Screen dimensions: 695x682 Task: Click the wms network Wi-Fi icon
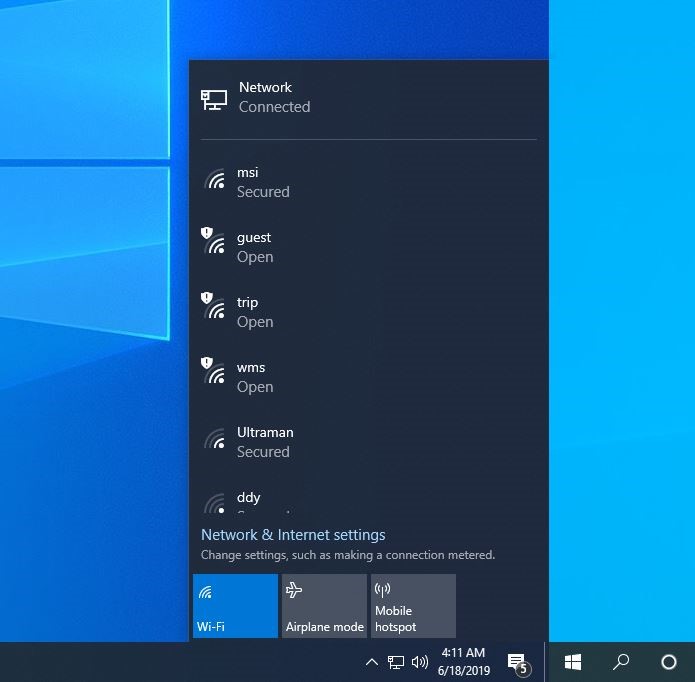214,374
